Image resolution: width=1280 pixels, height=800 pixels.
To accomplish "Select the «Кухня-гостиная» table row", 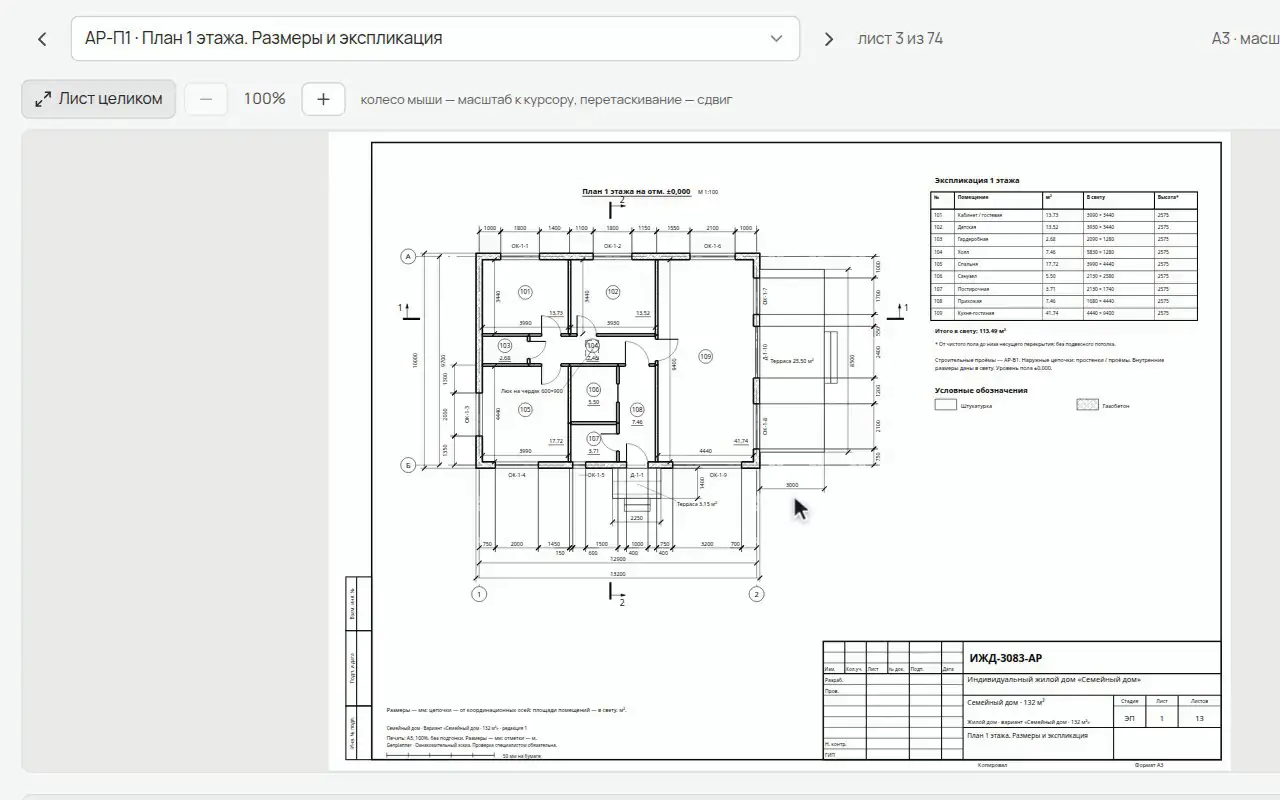I will pyautogui.click(x=1064, y=313).
